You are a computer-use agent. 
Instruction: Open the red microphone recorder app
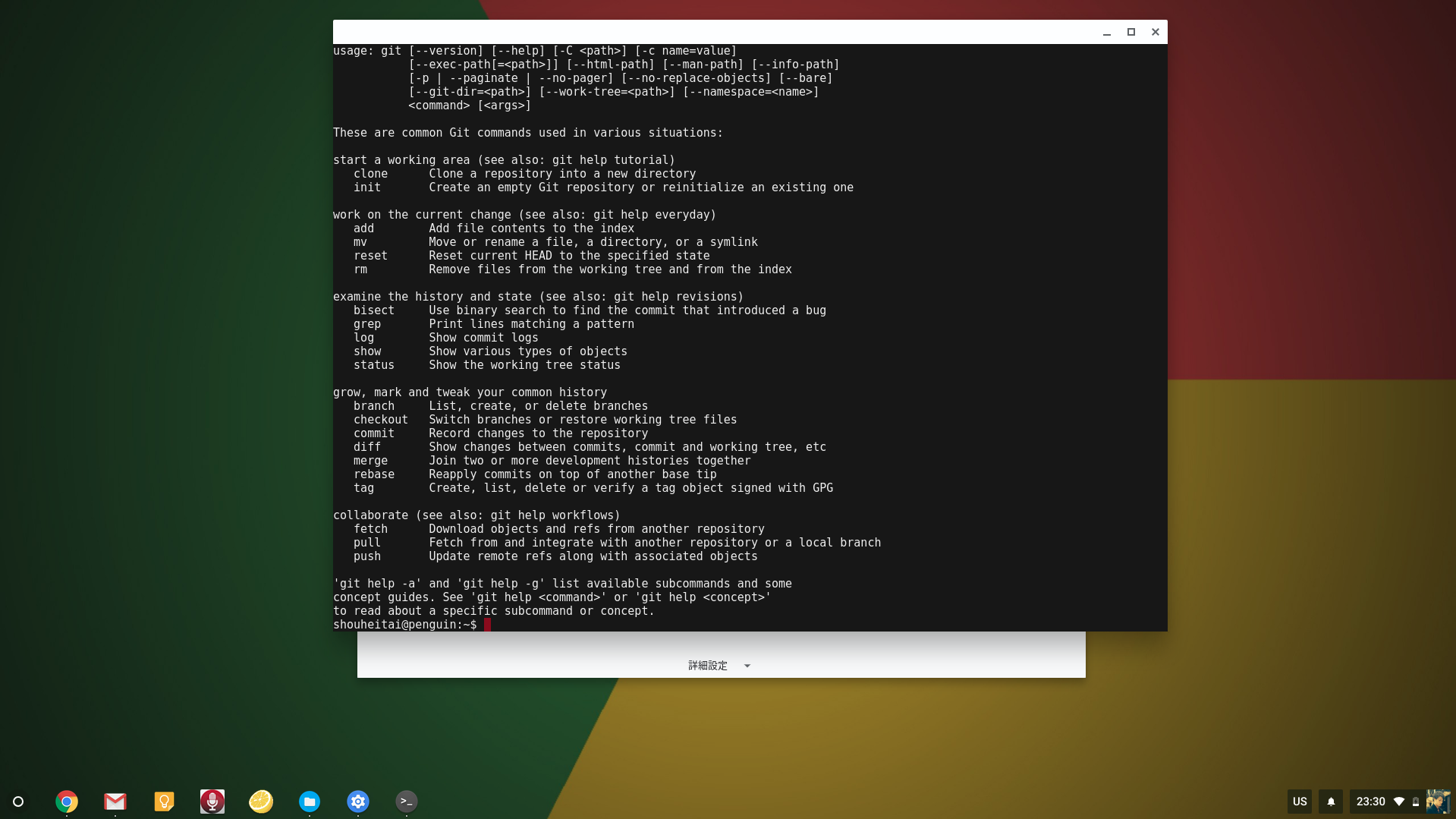212,802
